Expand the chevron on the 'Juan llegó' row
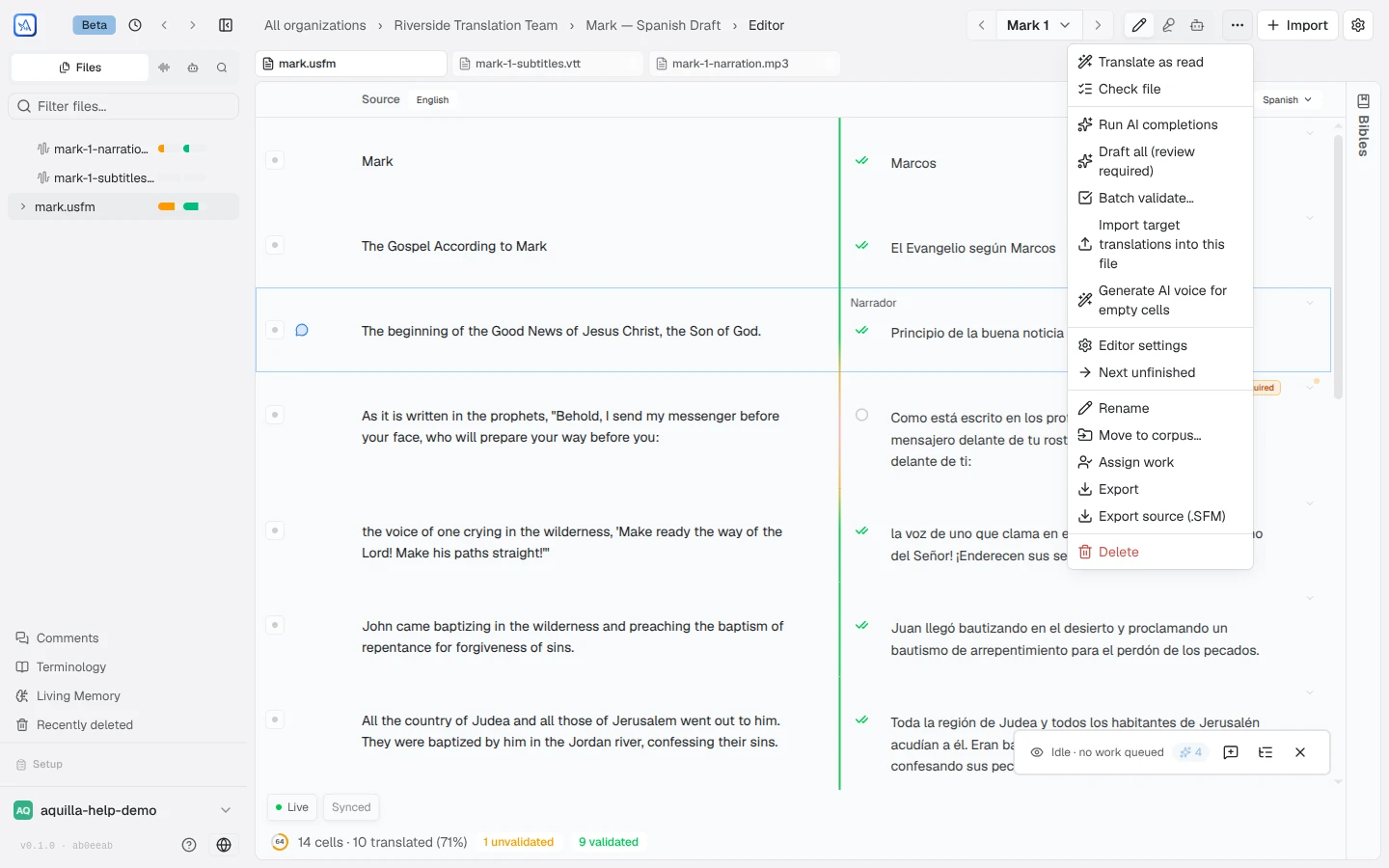The width and height of the screenshot is (1389, 868). click(1310, 598)
